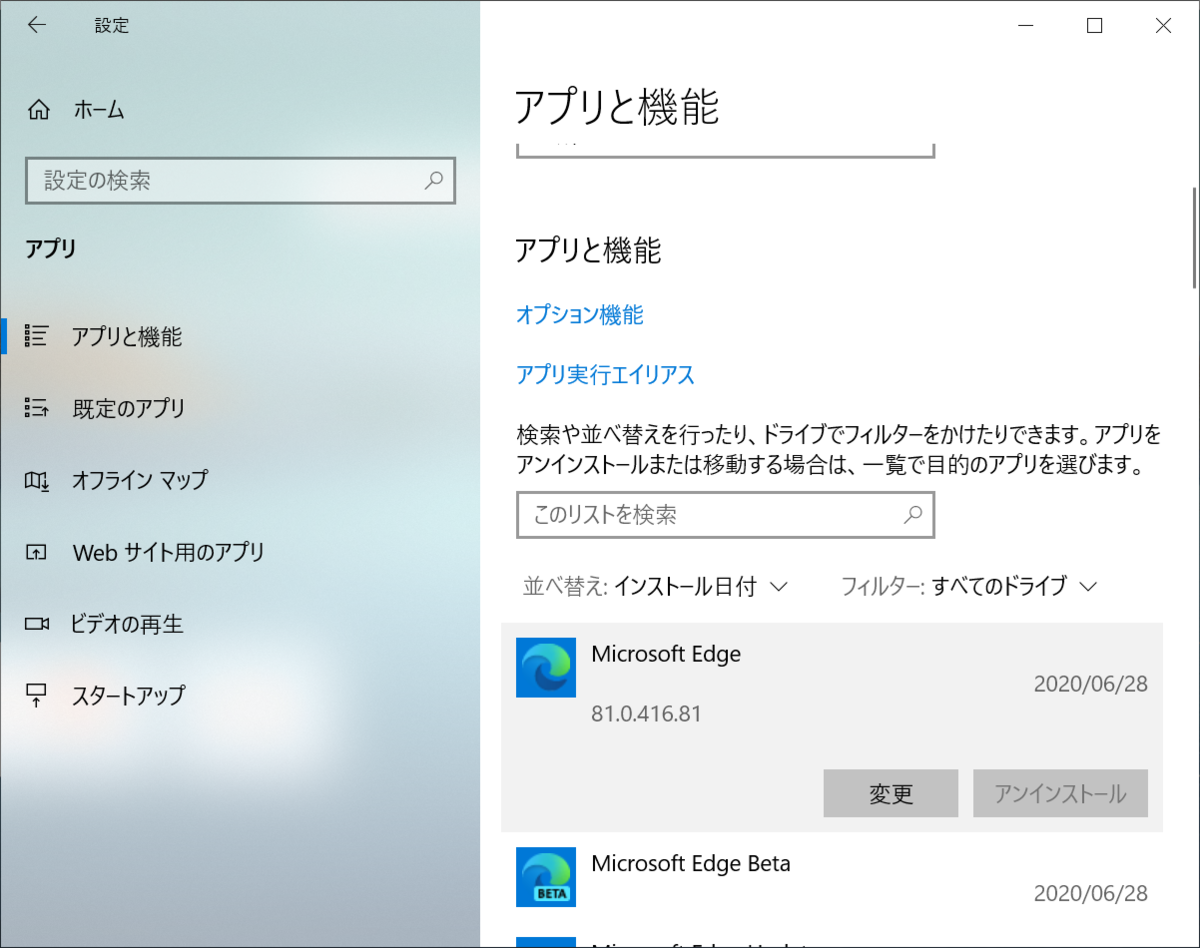Click the Microsoft Edge Beta app icon

click(x=546, y=877)
